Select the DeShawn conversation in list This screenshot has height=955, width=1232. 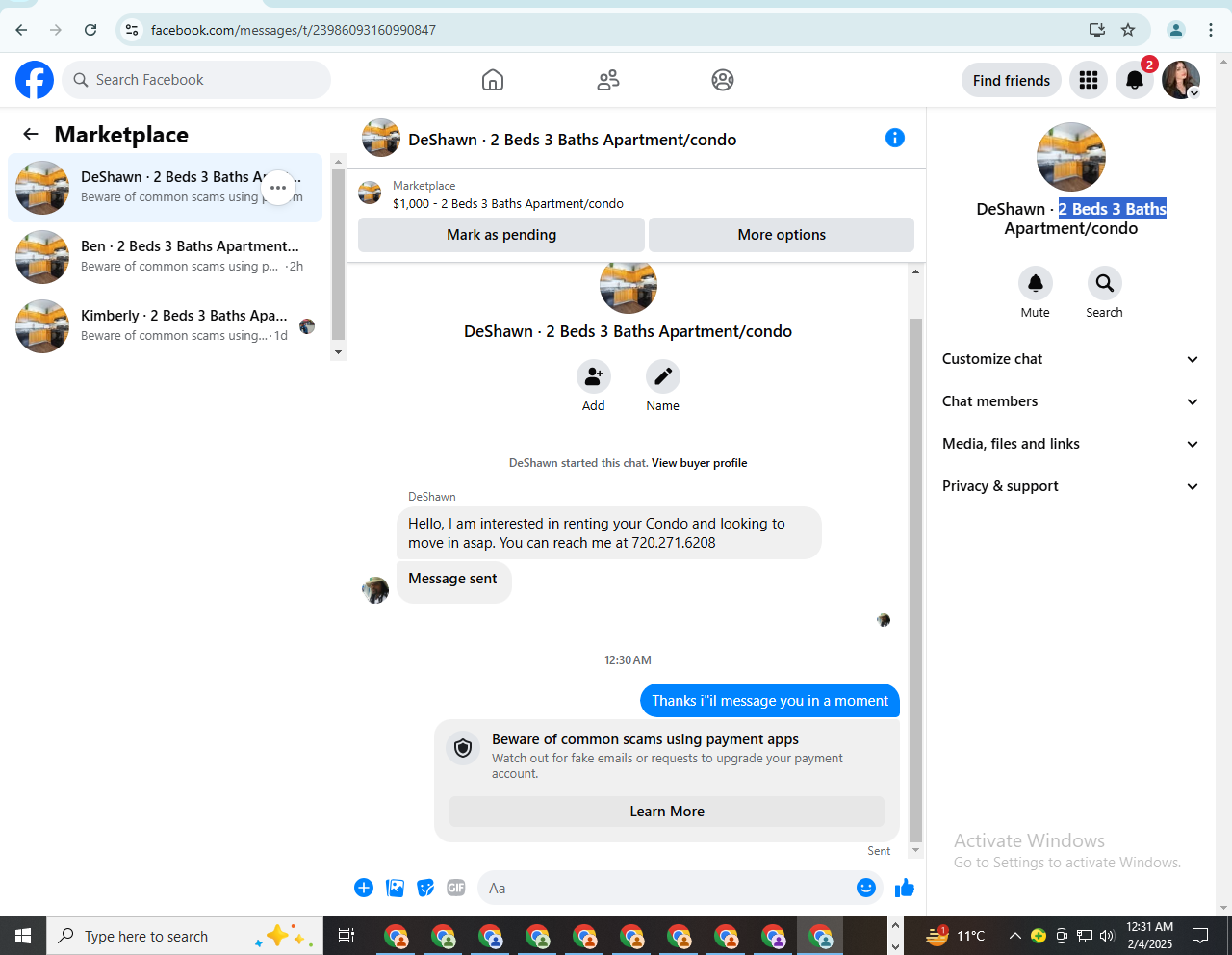pos(166,188)
